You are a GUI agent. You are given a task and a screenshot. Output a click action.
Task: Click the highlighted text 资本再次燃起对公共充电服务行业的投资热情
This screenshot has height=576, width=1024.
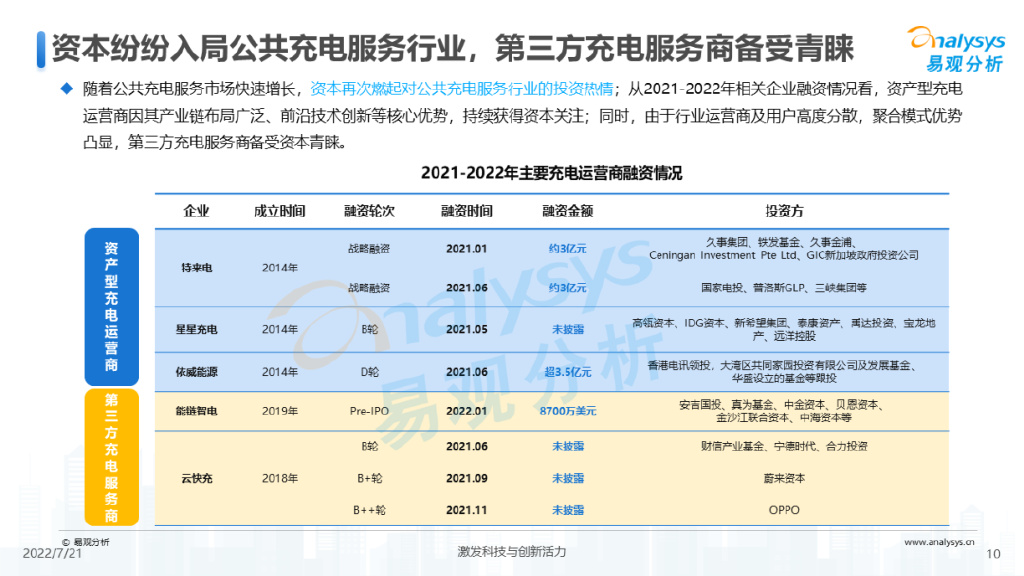pos(462,89)
